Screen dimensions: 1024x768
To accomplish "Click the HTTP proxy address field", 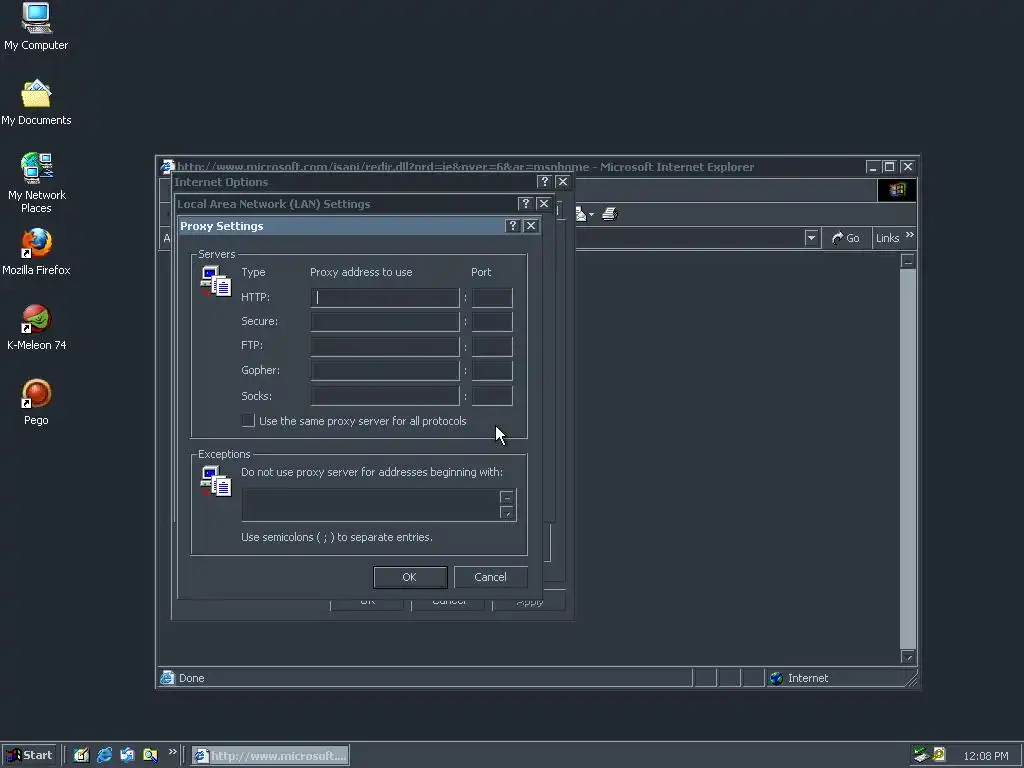I will [385, 298].
